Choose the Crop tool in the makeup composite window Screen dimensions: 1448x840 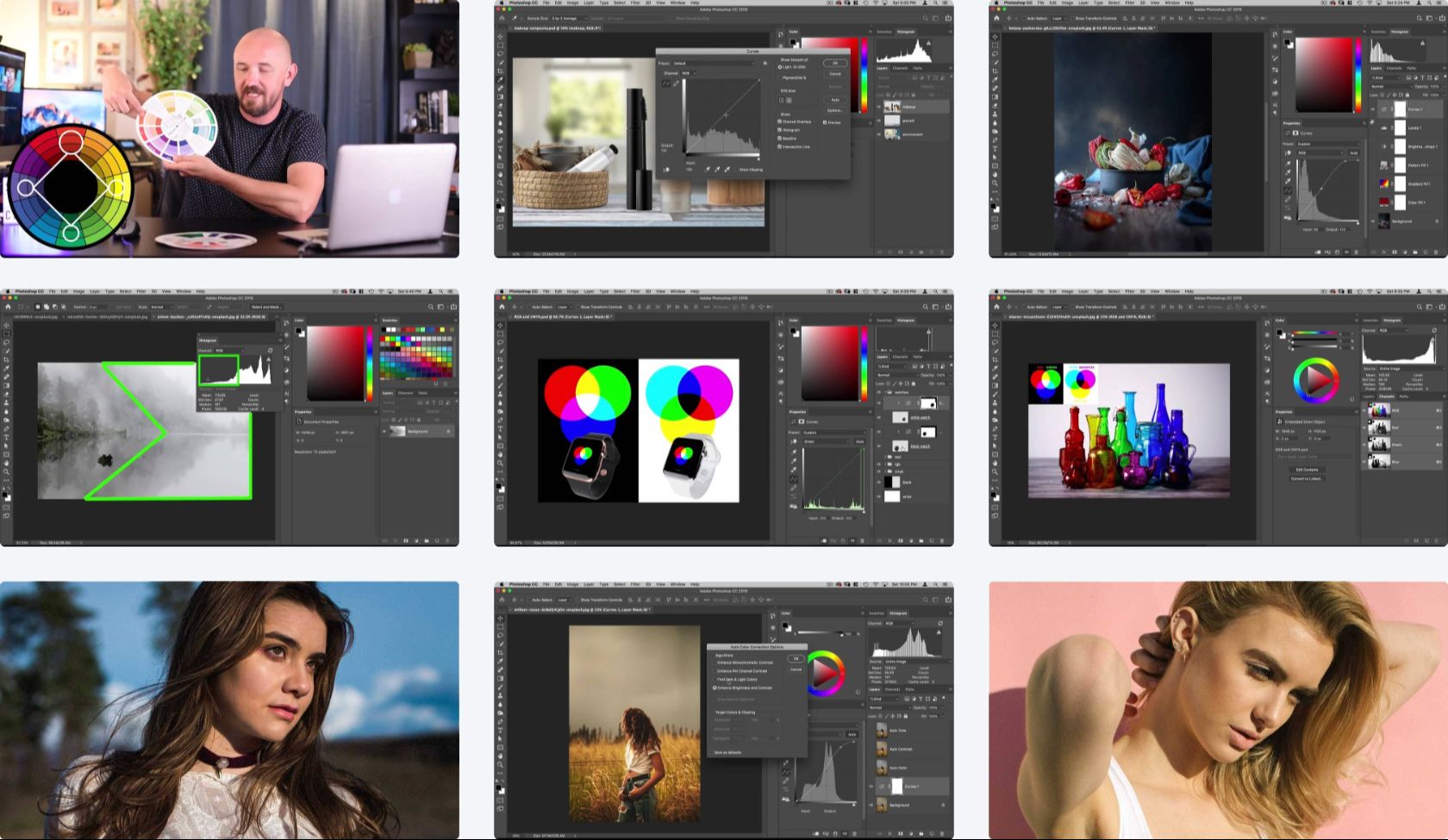[x=501, y=72]
